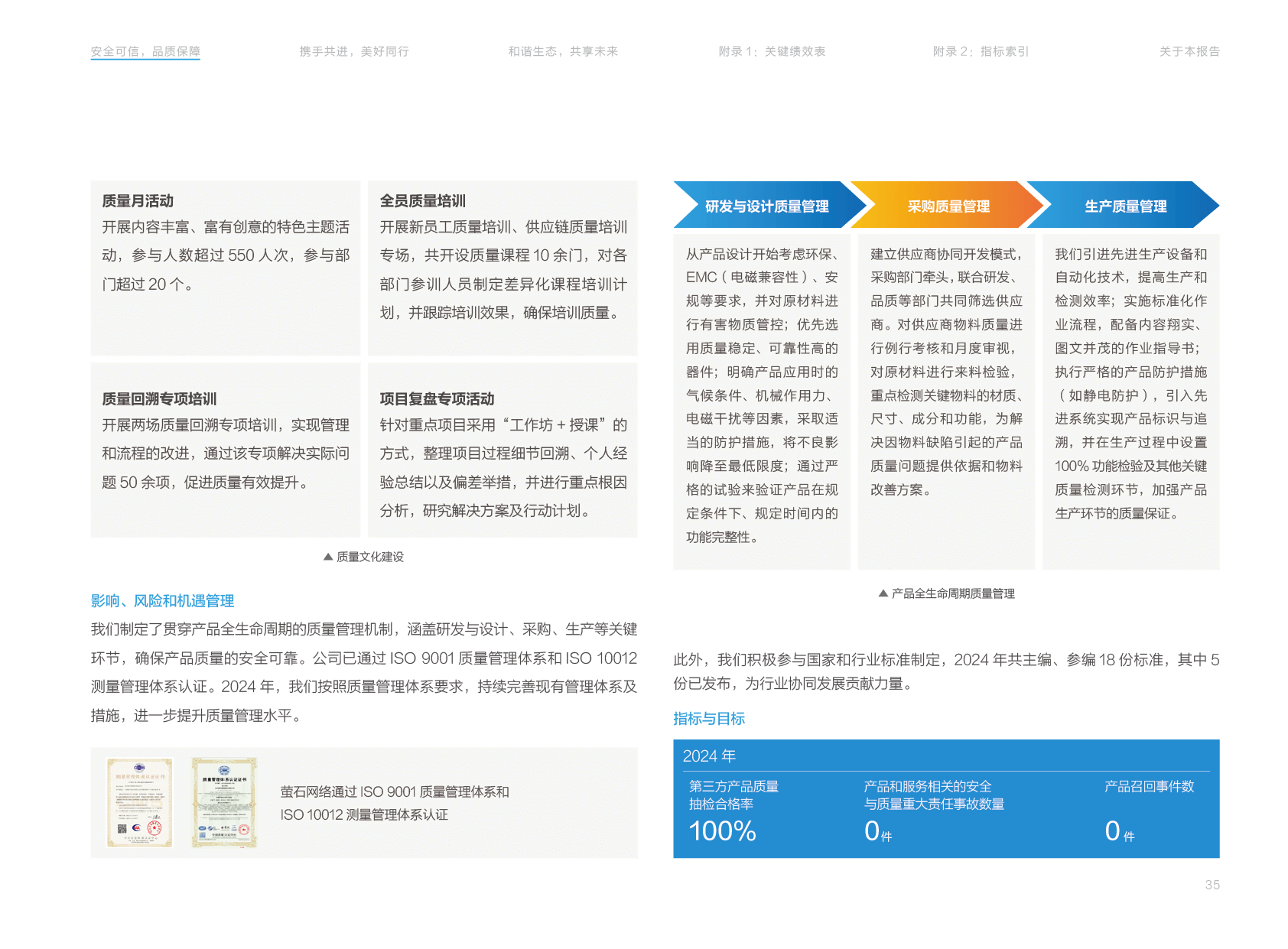Click the 影响、风险和机遇管理 section heading

click(x=162, y=601)
